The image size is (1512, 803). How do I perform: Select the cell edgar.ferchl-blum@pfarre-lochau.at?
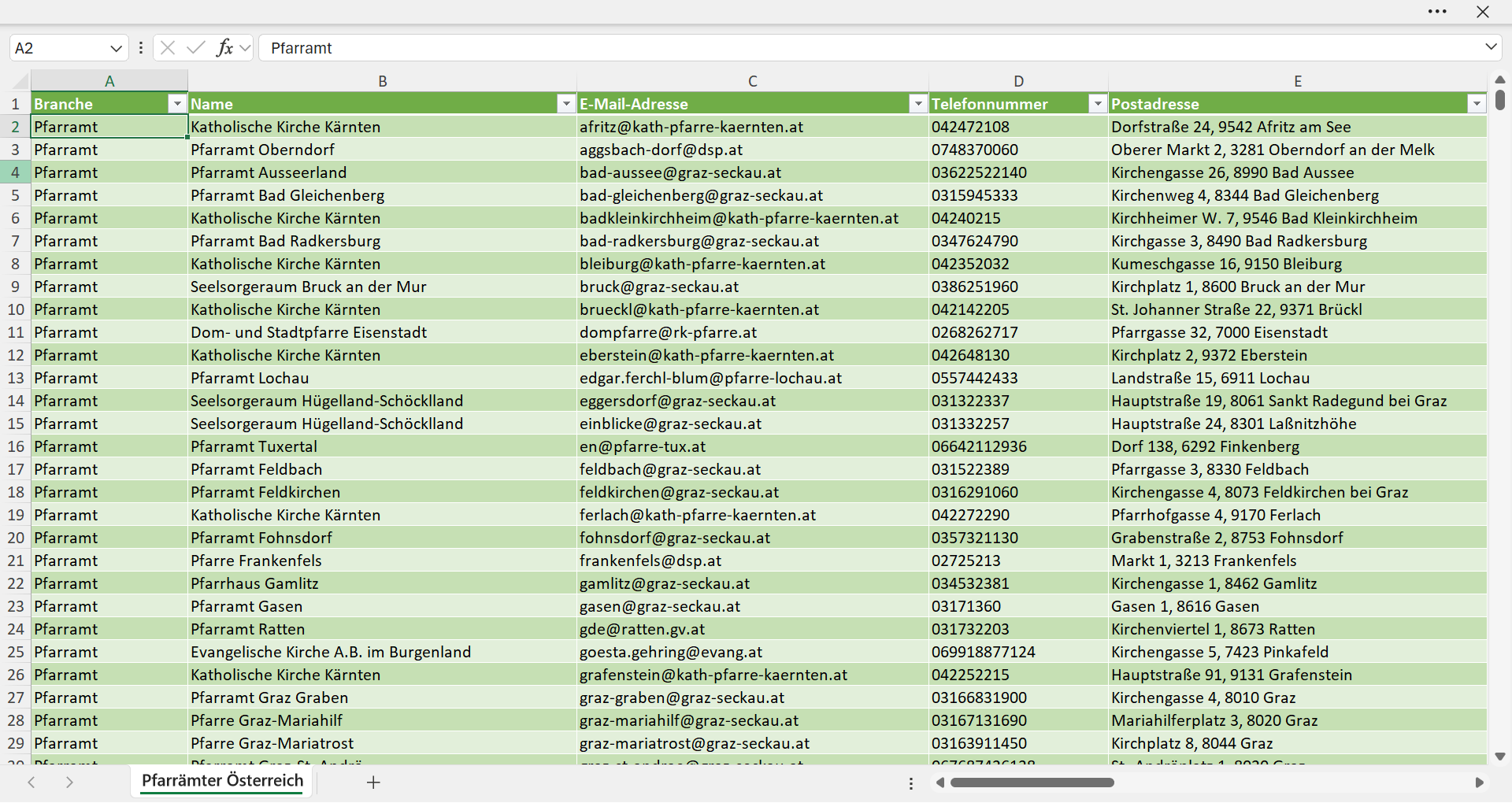tap(753, 378)
